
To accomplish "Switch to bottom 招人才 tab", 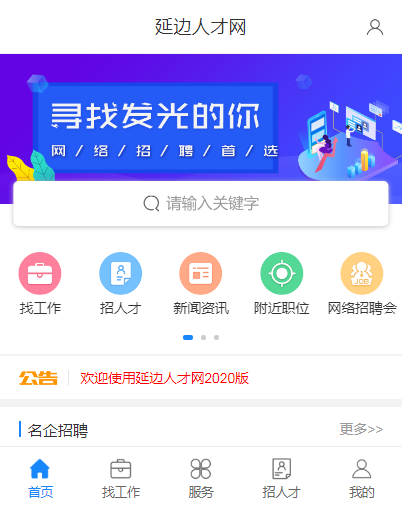I will point(282,478).
